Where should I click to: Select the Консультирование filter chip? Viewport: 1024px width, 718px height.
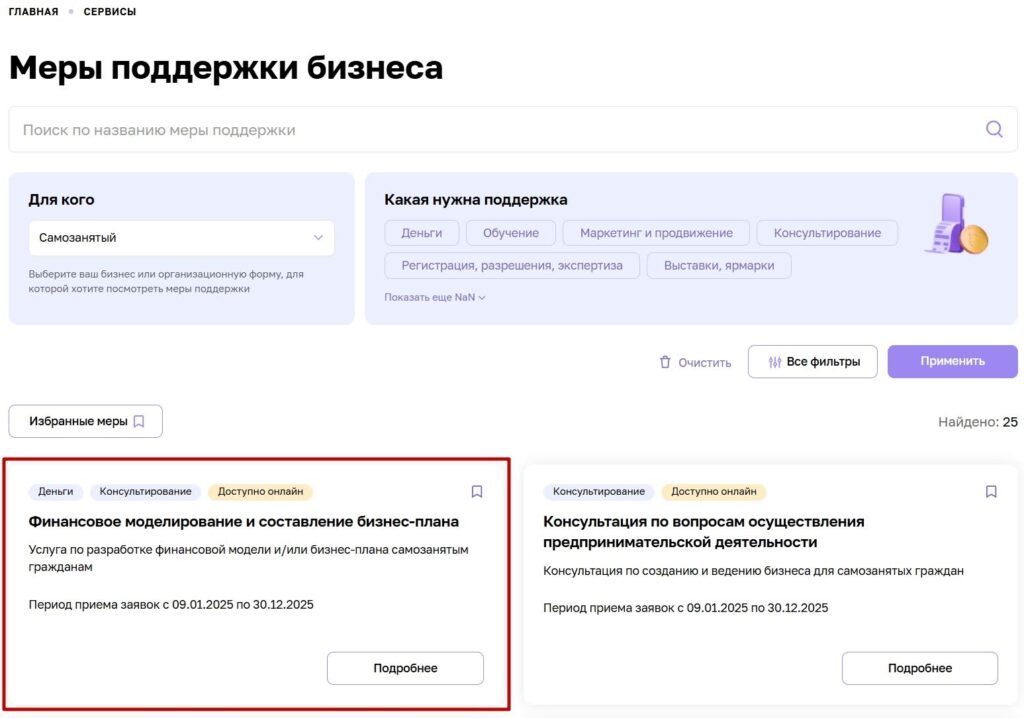click(x=826, y=233)
